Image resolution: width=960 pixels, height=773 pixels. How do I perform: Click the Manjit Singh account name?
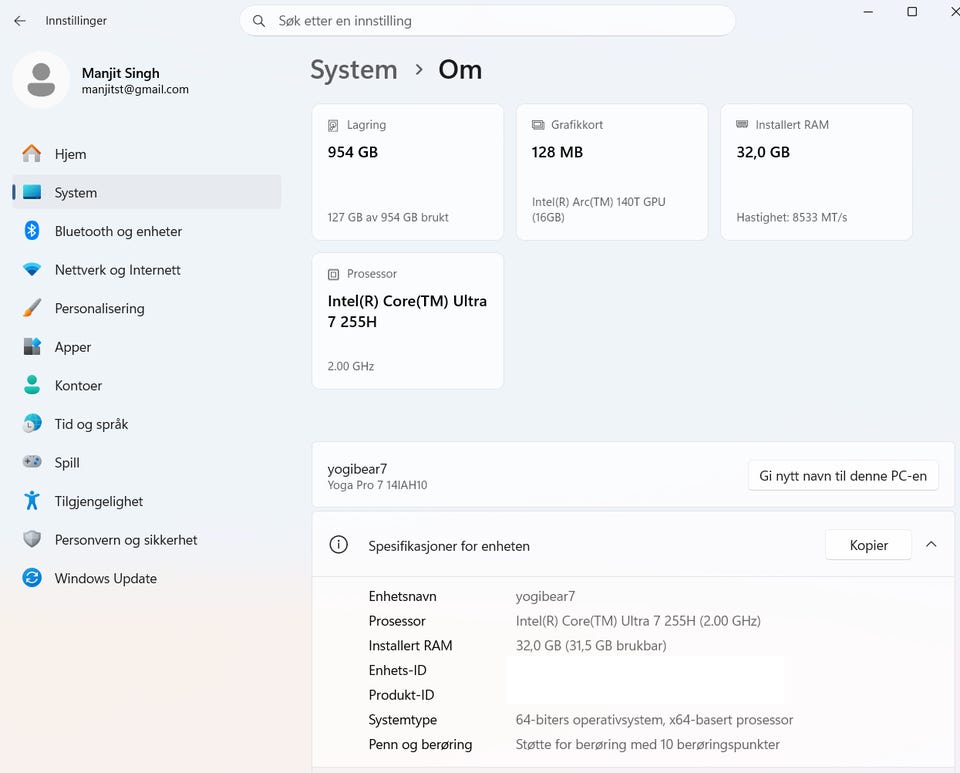[121, 73]
